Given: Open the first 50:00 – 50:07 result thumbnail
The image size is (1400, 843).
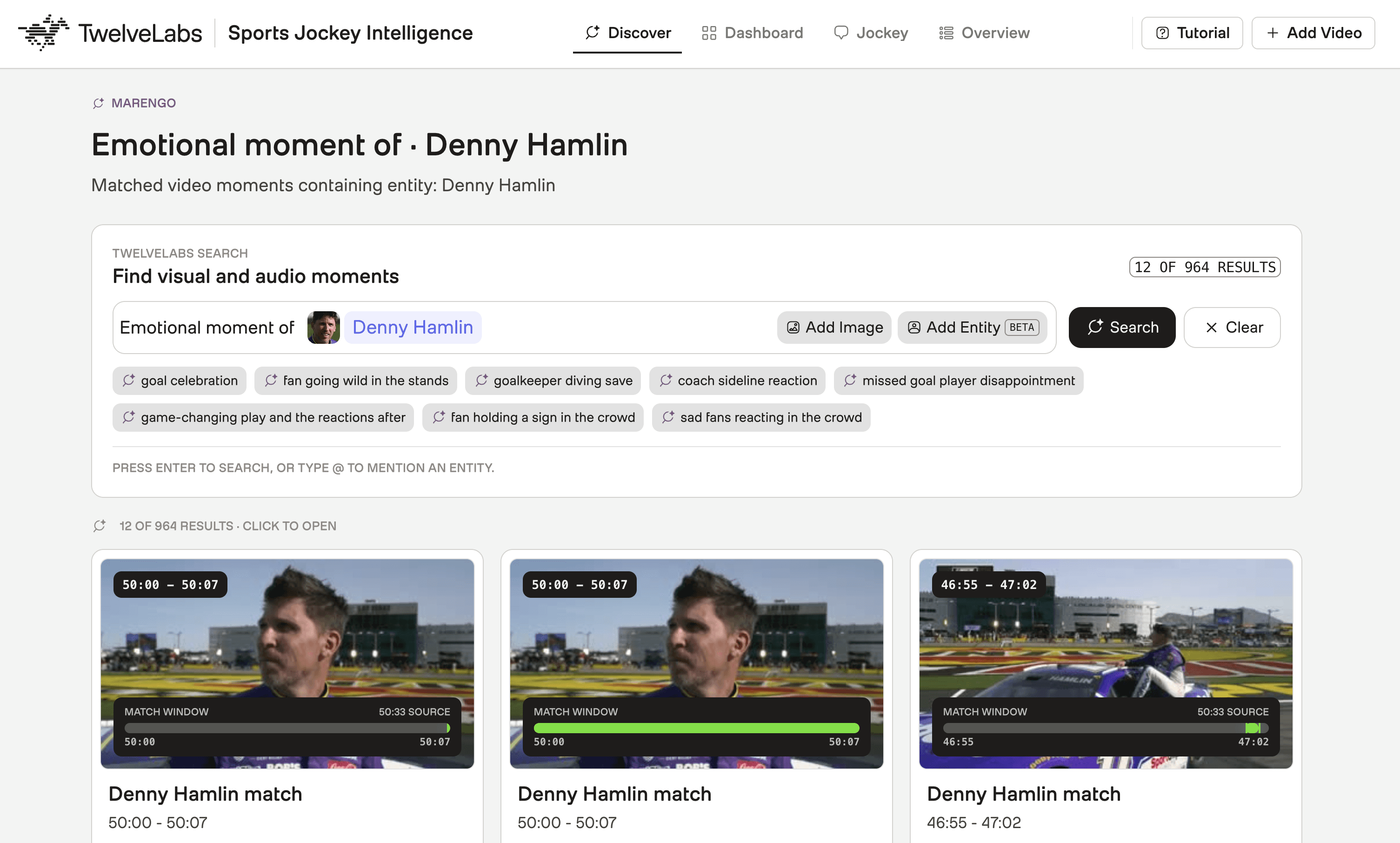Looking at the screenshot, I should [287, 663].
